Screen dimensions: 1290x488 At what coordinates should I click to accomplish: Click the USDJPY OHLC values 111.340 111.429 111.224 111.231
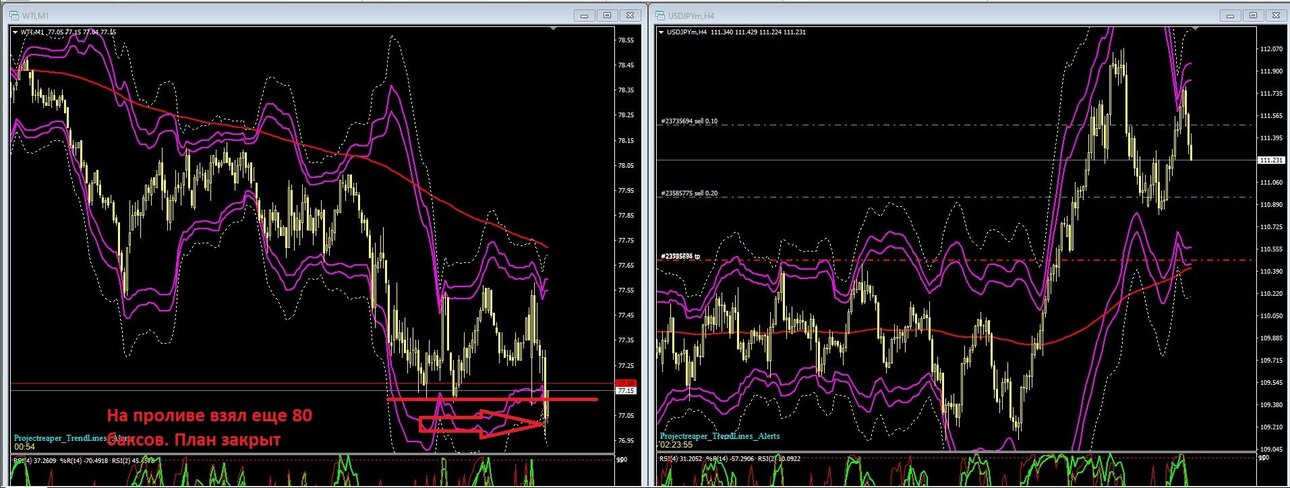click(759, 32)
